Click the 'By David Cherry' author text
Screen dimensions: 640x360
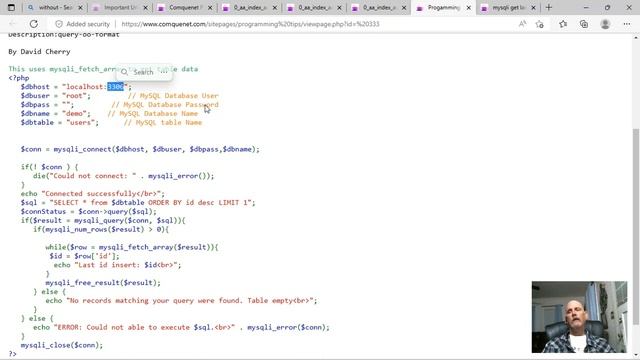click(x=39, y=51)
